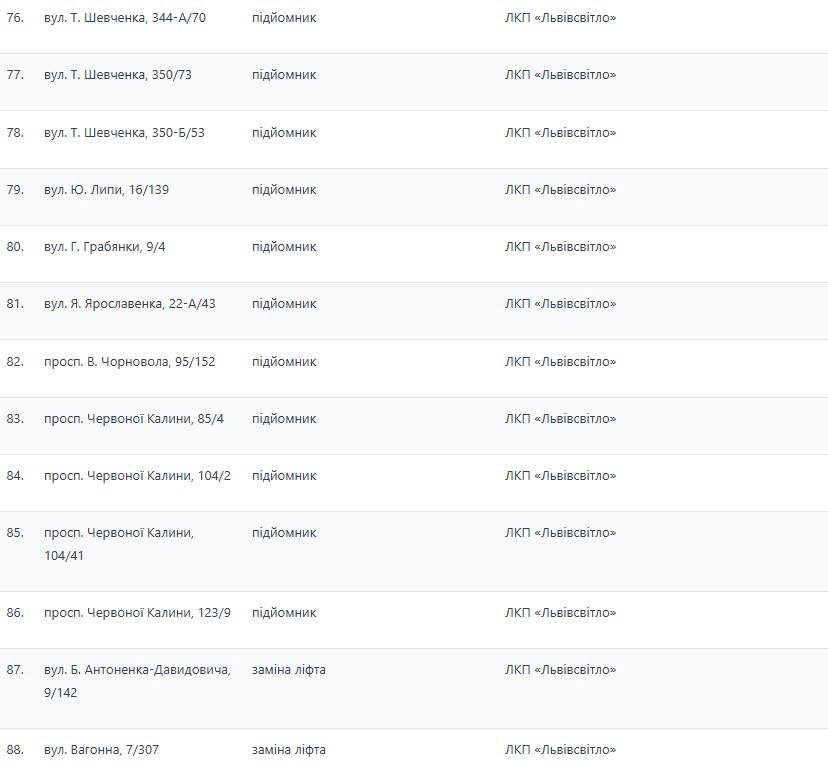Select "підйомник" in row 79
Viewport: 828px width, 780px height.
point(284,190)
